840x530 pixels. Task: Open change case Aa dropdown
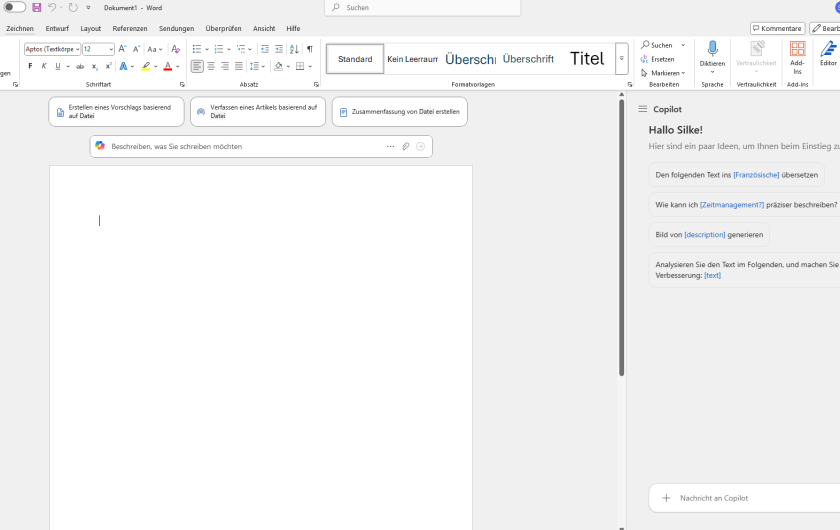point(154,49)
